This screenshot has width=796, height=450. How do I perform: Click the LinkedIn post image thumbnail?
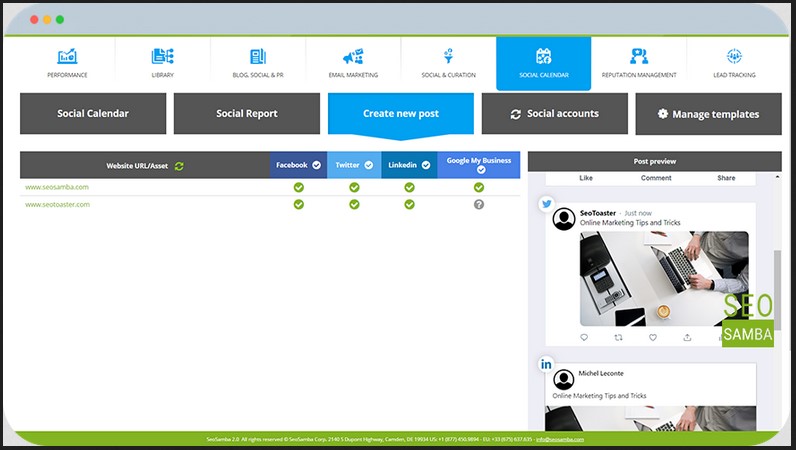[x=651, y=418]
